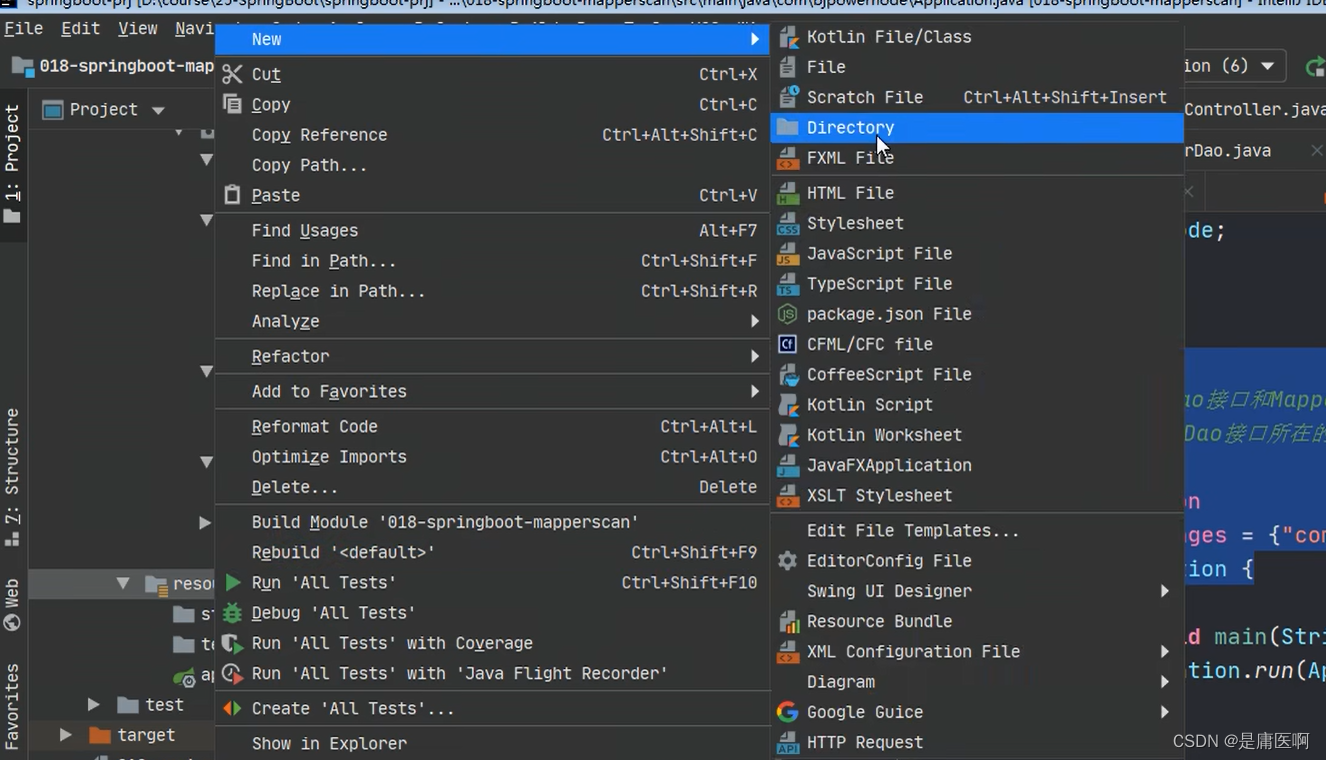Click 018-springboot-map breadcrumb in navigation bar
Viewport: 1326px width, 760px height.
pyautogui.click(x=114, y=66)
